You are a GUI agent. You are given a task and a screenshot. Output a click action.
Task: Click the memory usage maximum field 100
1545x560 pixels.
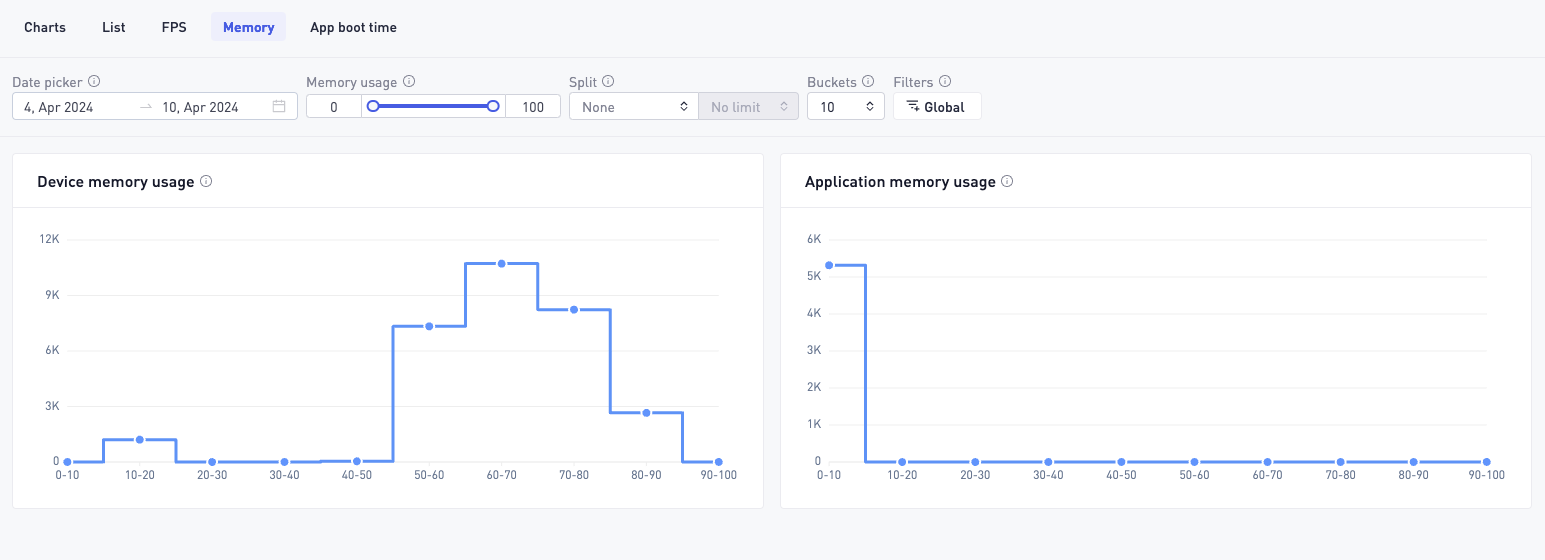[533, 106]
